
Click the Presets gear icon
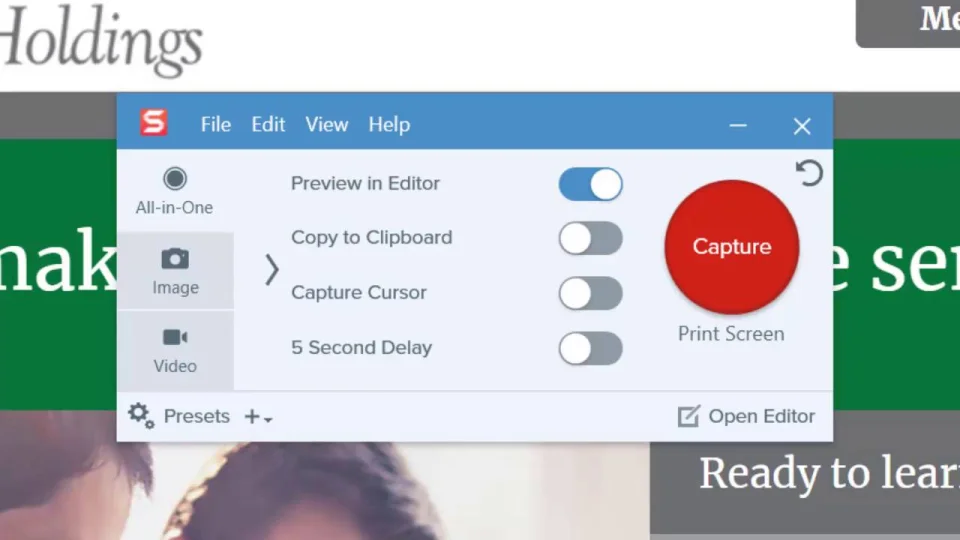click(141, 416)
